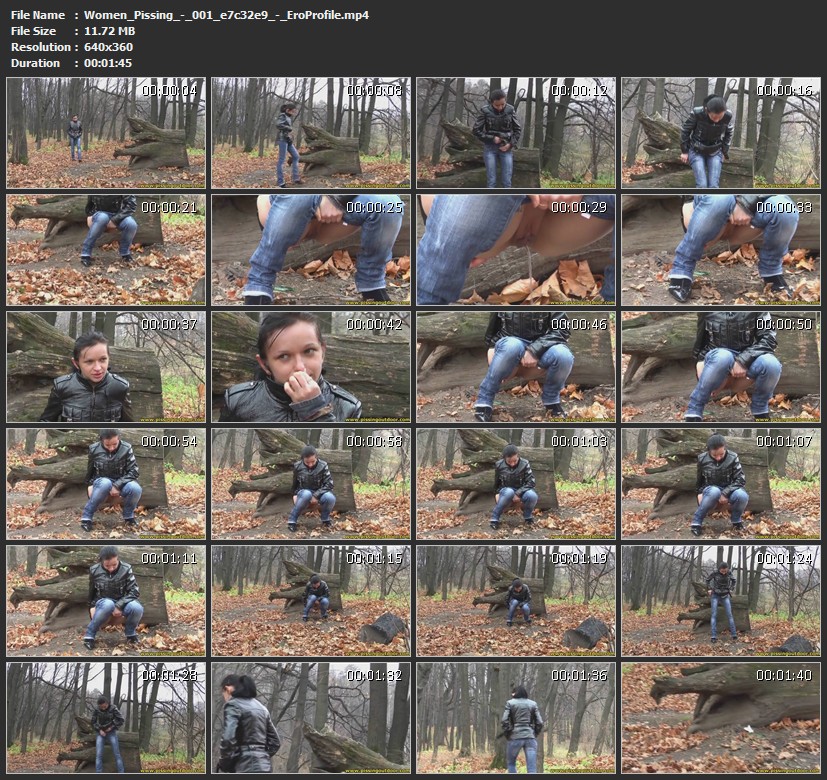Click the Resolution value 640x360
827x780 pixels.
(x=108, y=47)
